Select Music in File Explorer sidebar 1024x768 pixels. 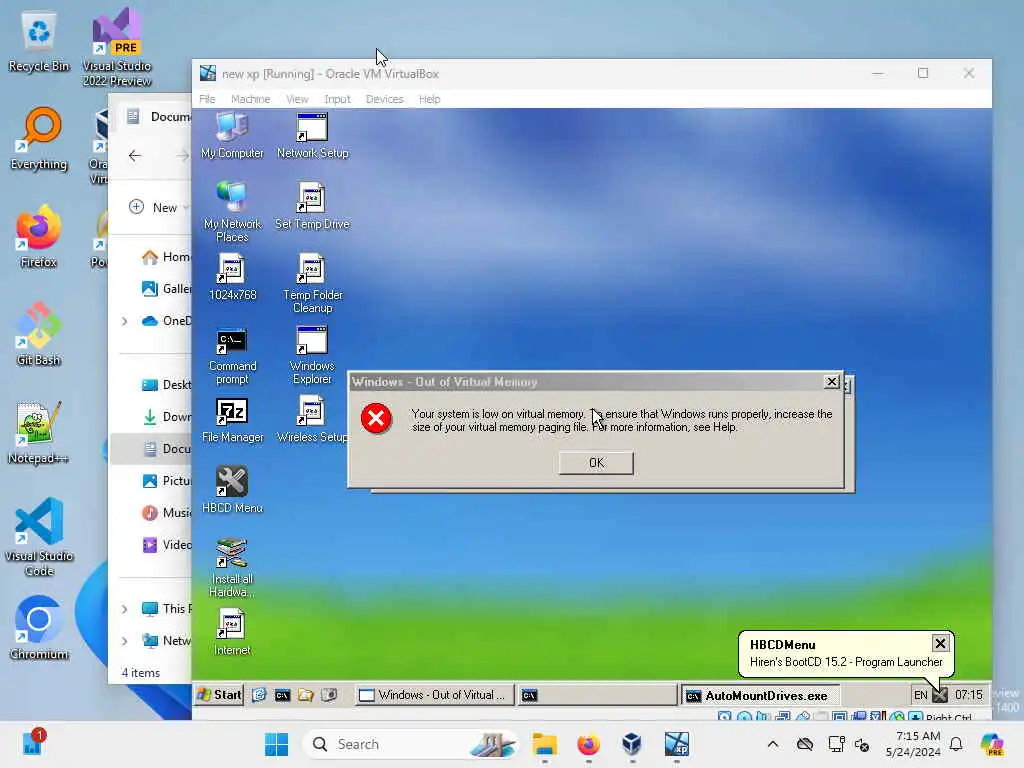pos(167,513)
